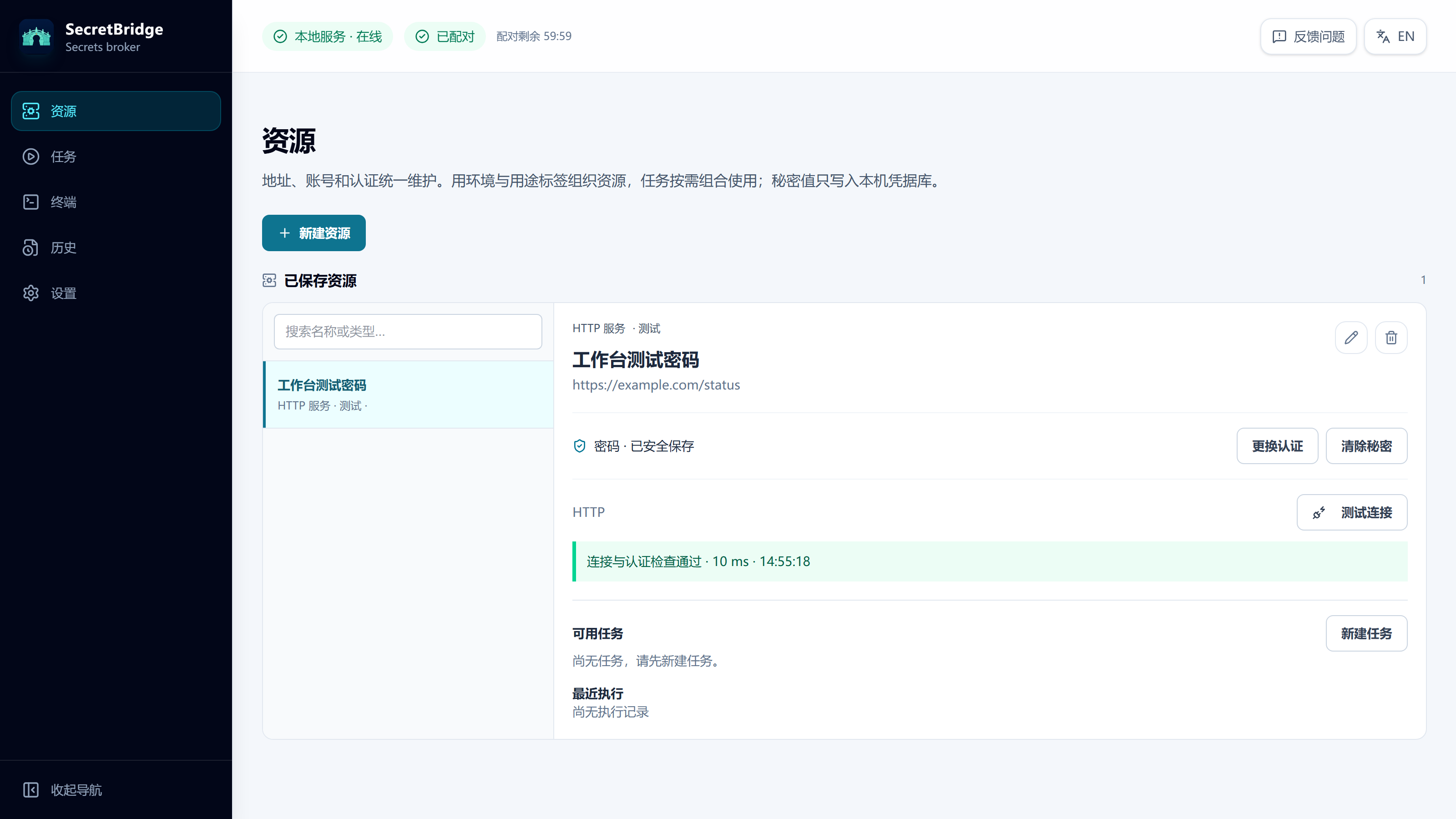Screen dimensions: 1456x819
Task: Click the 已保存资源 section heading icon
Action: click(x=269, y=280)
